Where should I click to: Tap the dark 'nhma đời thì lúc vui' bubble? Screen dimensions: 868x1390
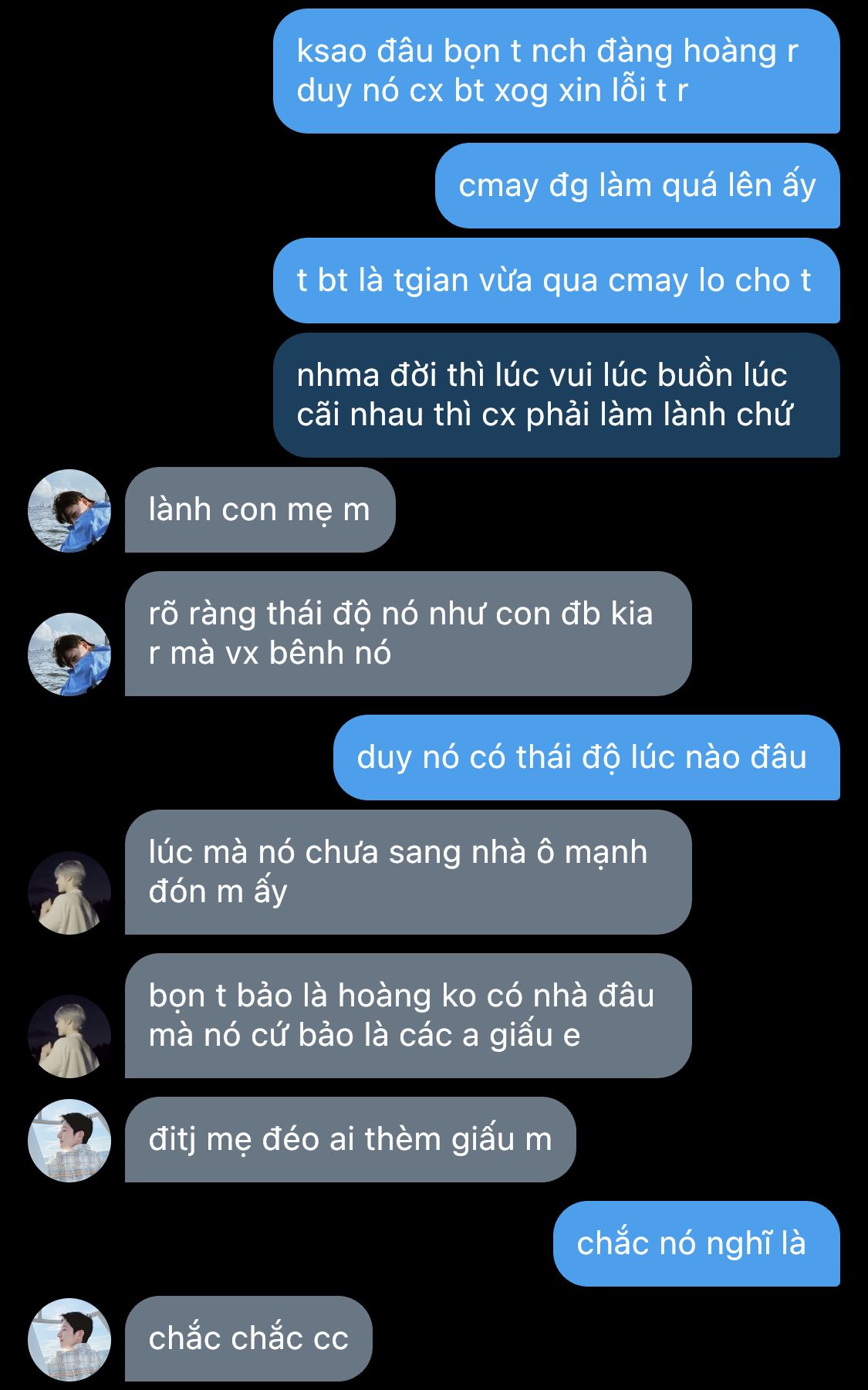556,395
